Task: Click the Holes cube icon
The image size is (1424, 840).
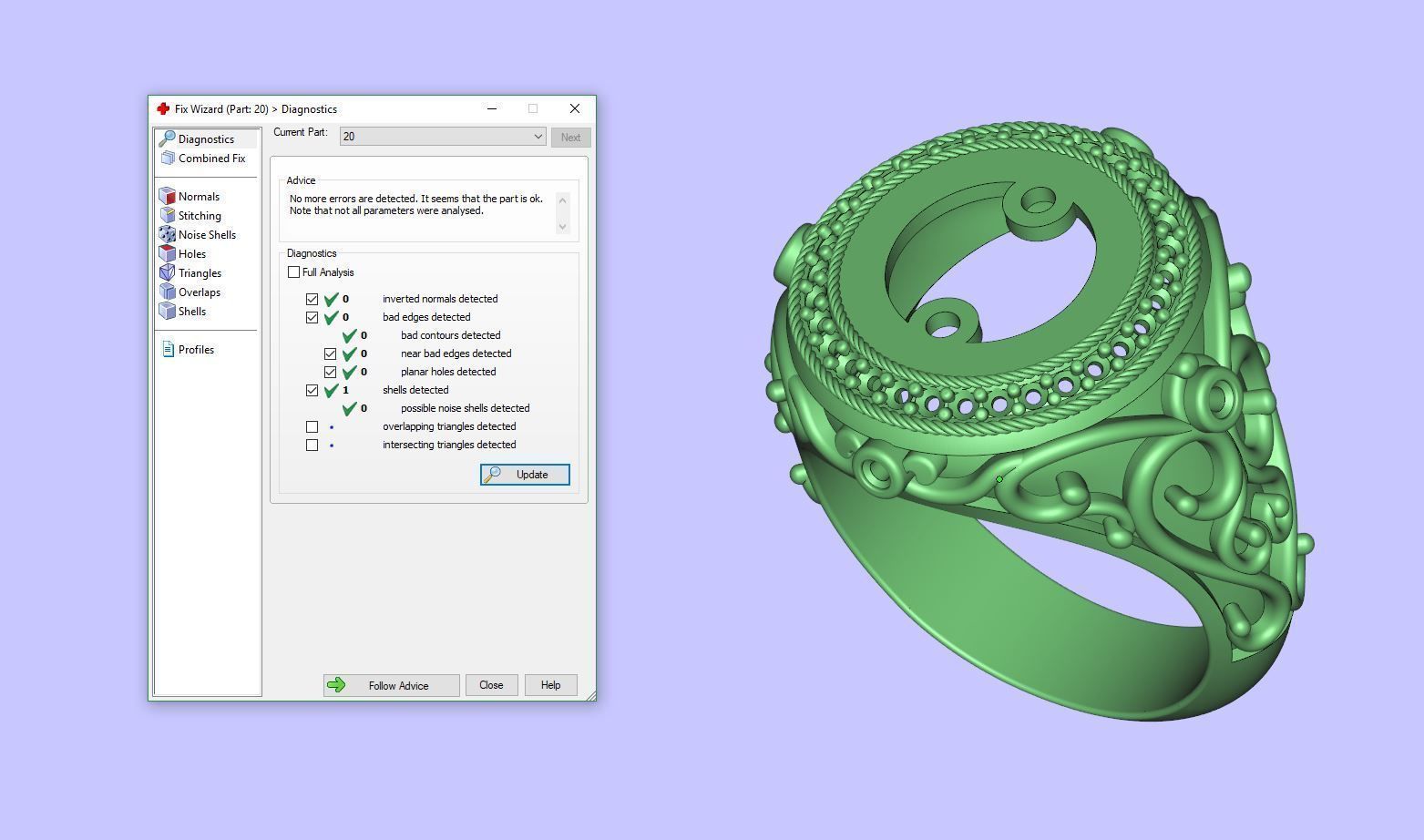Action: (168, 254)
